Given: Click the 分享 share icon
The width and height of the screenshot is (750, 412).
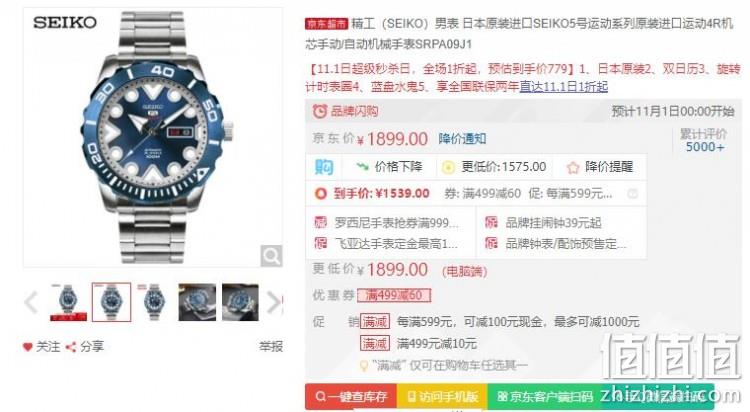Looking at the screenshot, I should pos(71,347).
